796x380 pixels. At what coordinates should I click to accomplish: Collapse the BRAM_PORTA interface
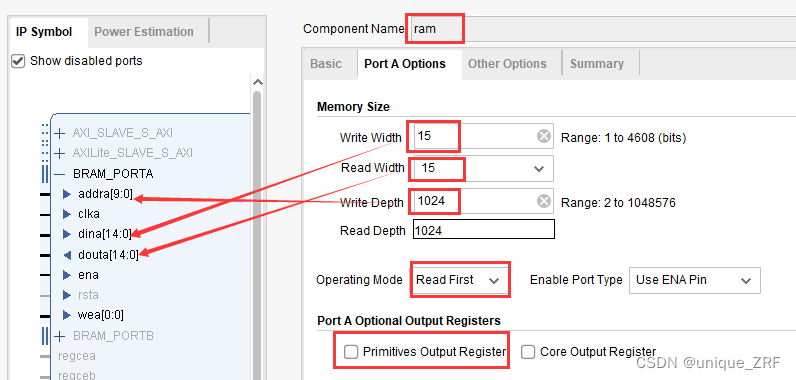[x=60, y=174]
